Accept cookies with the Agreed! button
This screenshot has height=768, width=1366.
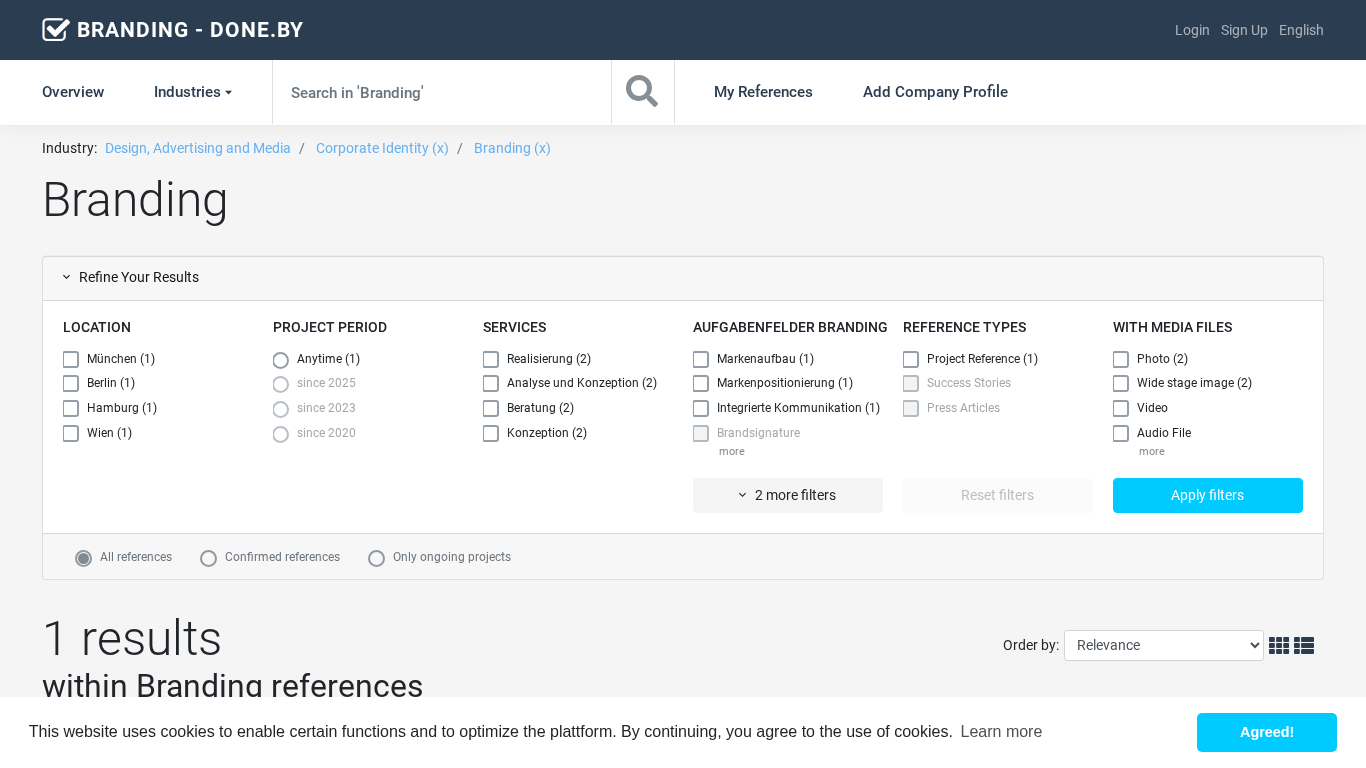1266,732
